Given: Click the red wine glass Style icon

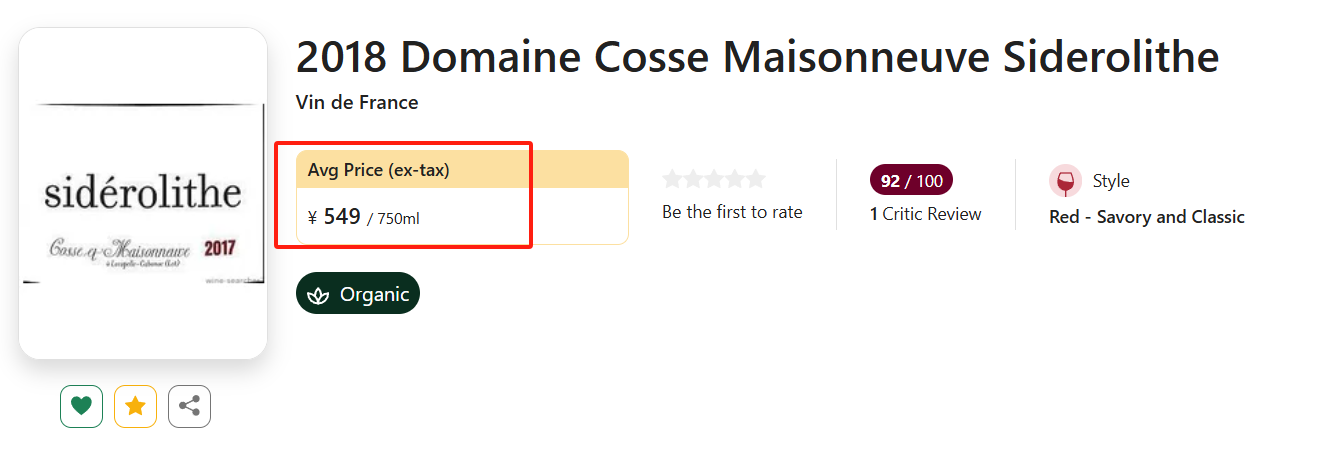Looking at the screenshot, I should tap(1065, 181).
